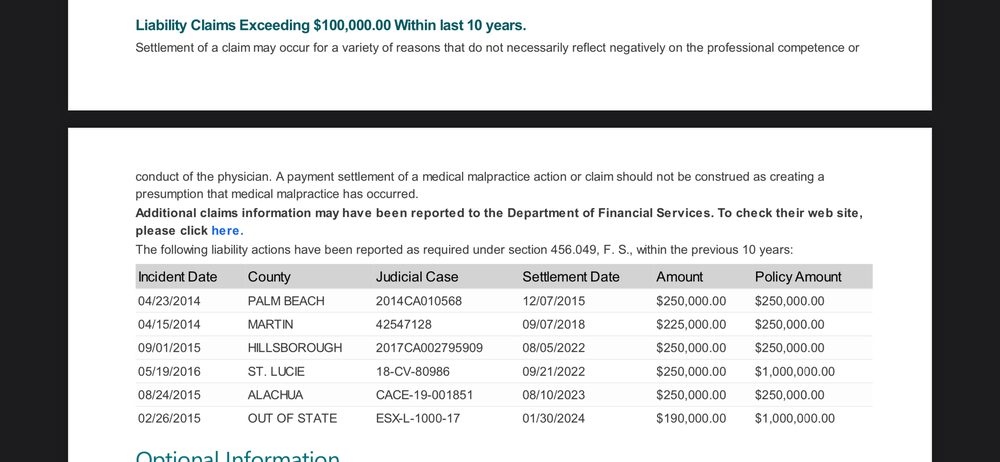Click the County column header
Viewport: 1000px width, 462px height.
point(269,277)
